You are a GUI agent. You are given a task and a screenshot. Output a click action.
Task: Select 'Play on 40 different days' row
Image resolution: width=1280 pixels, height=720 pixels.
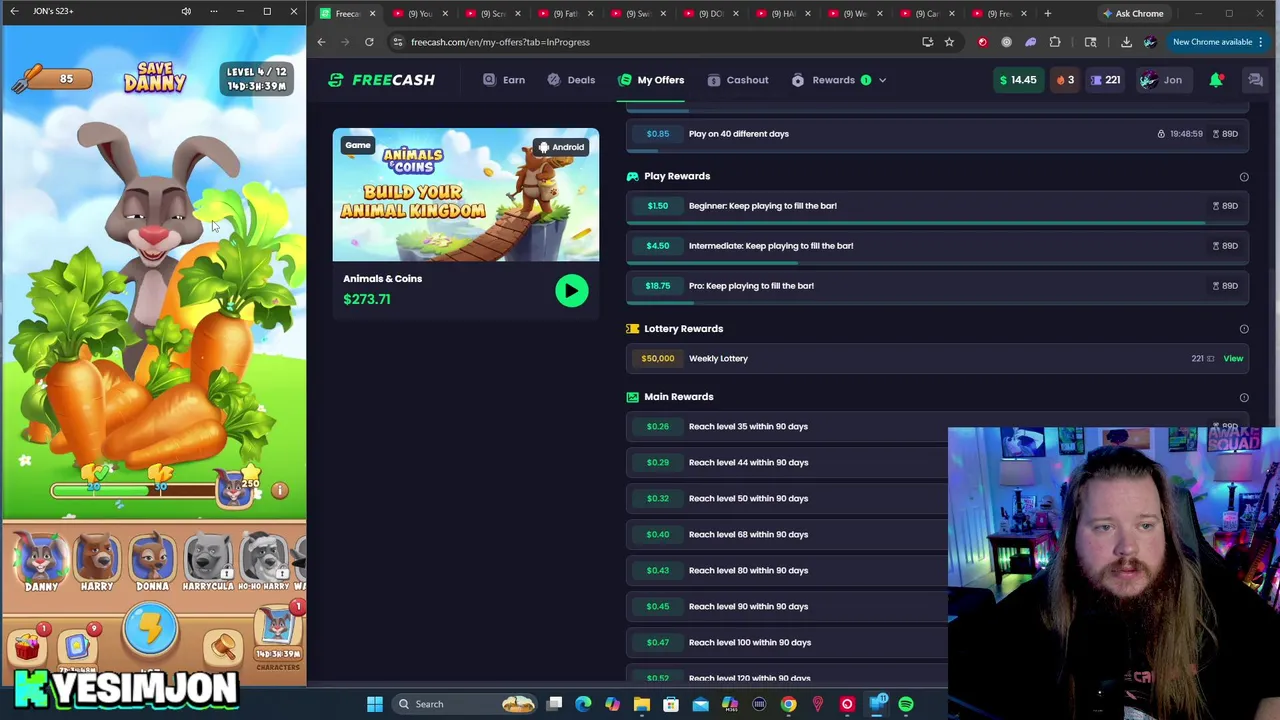pyautogui.click(x=938, y=134)
